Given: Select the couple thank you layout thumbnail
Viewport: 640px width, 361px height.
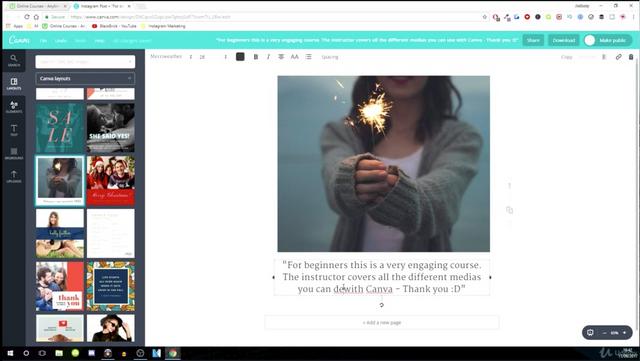Looking at the screenshot, I should 60,286.
